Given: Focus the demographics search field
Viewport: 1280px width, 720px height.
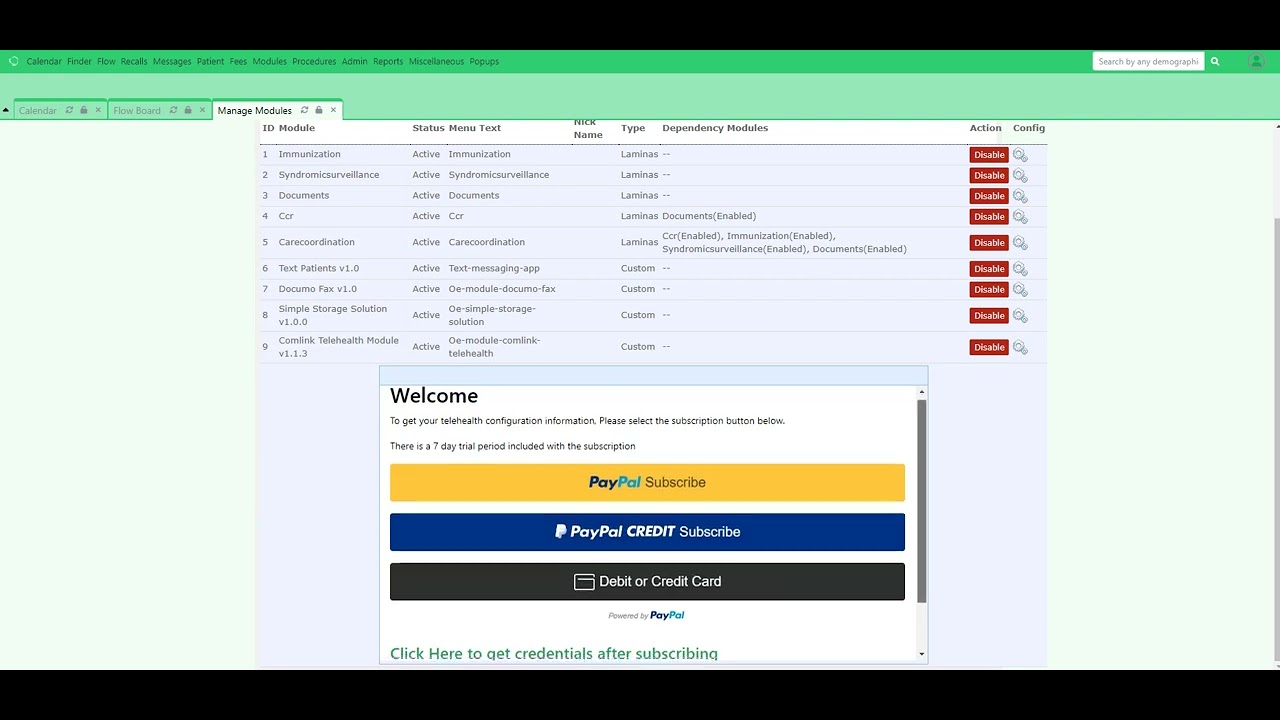Looking at the screenshot, I should click(1148, 61).
